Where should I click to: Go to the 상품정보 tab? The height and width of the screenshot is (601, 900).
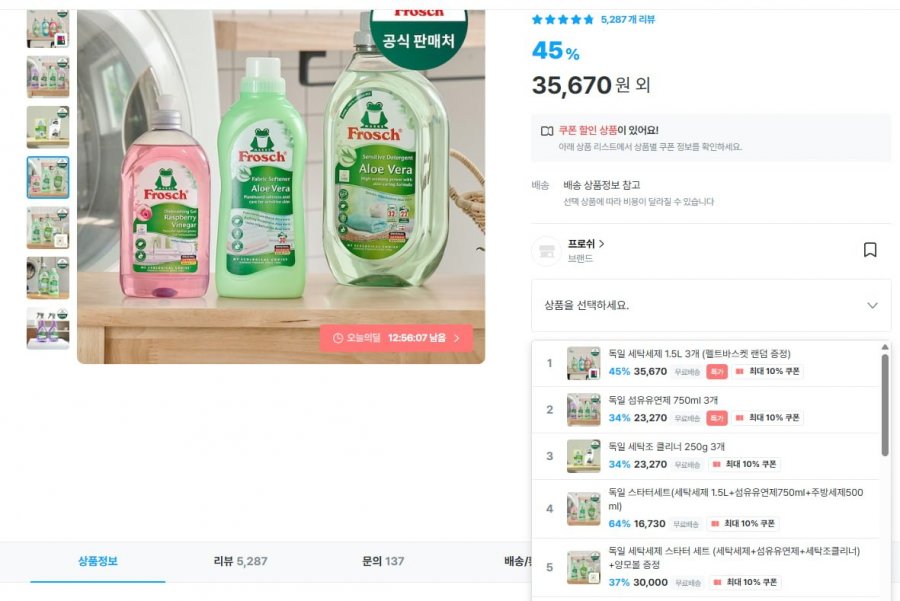click(98, 562)
